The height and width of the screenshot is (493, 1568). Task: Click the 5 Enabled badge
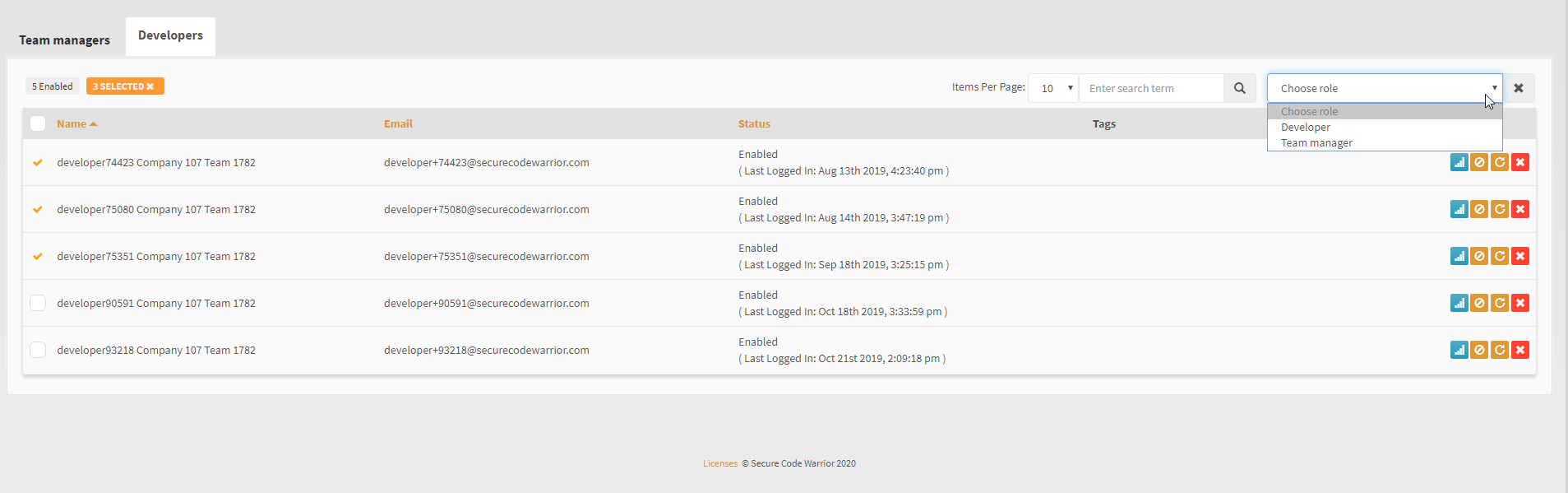tap(53, 86)
